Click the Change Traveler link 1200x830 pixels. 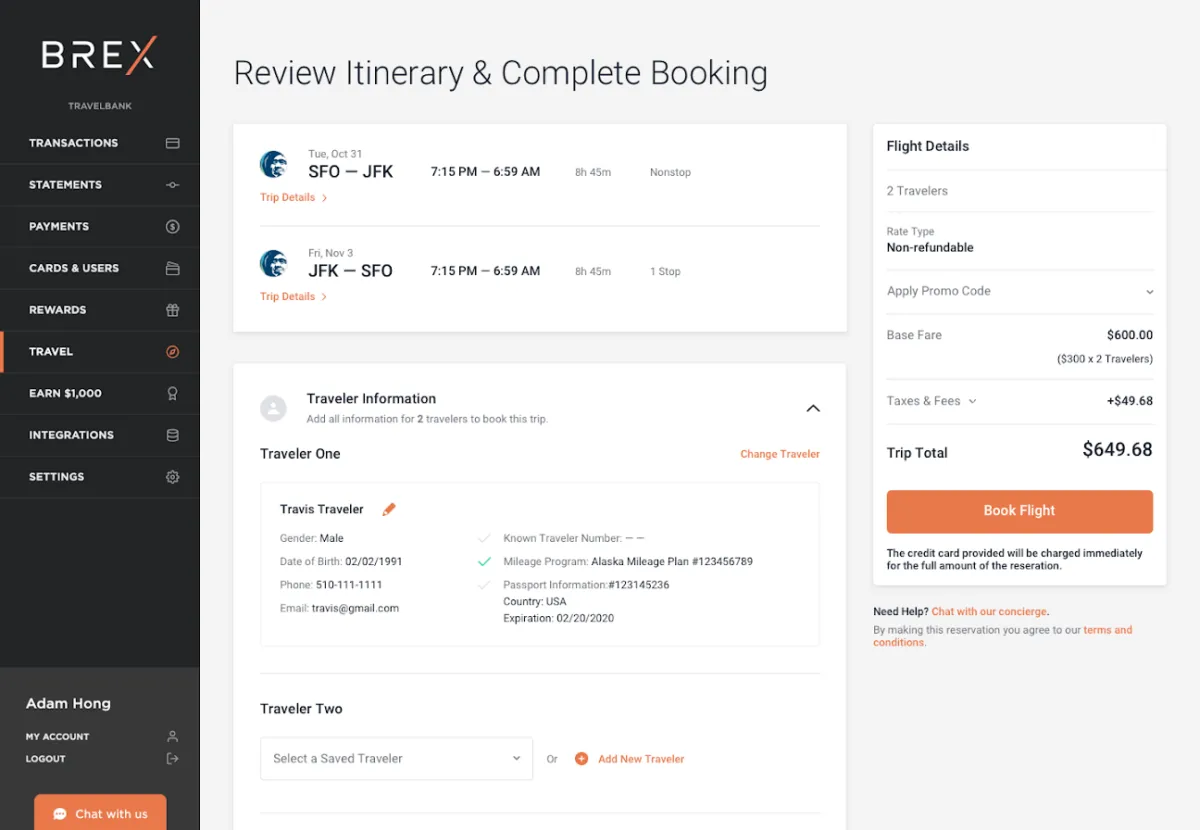(780, 453)
